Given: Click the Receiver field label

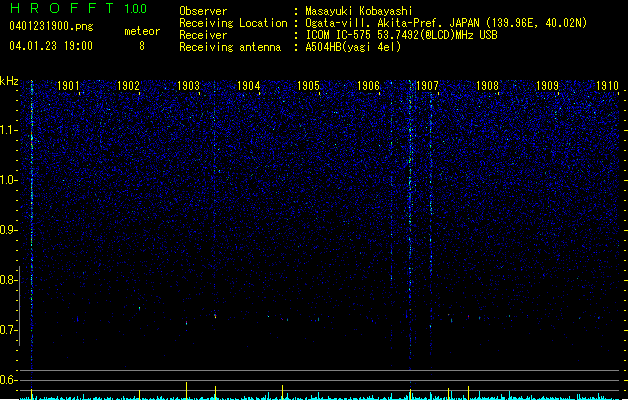Looking at the screenshot, I should [203, 35].
